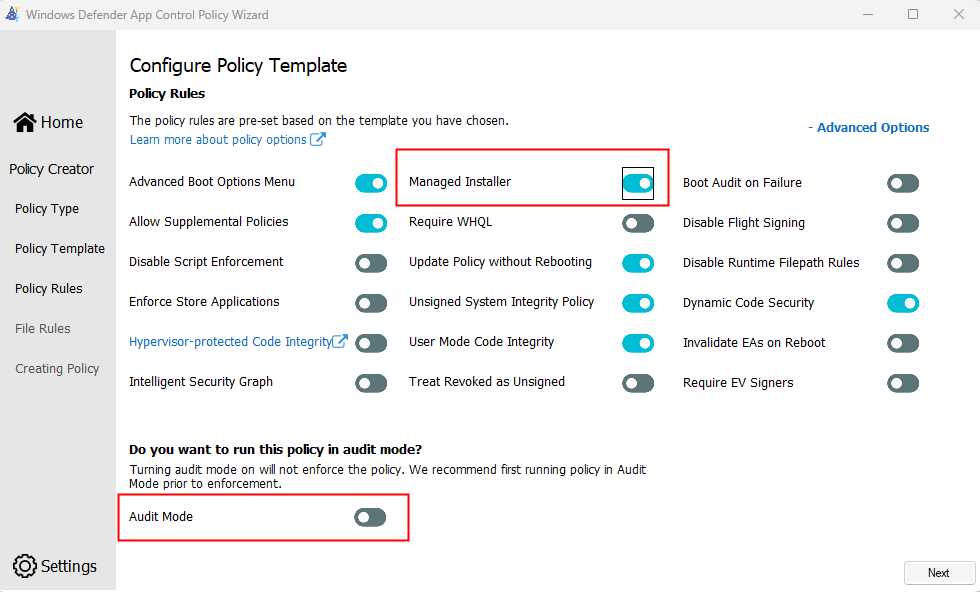The height and width of the screenshot is (592, 980).
Task: Toggle the Managed Installer switch
Action: tap(638, 183)
